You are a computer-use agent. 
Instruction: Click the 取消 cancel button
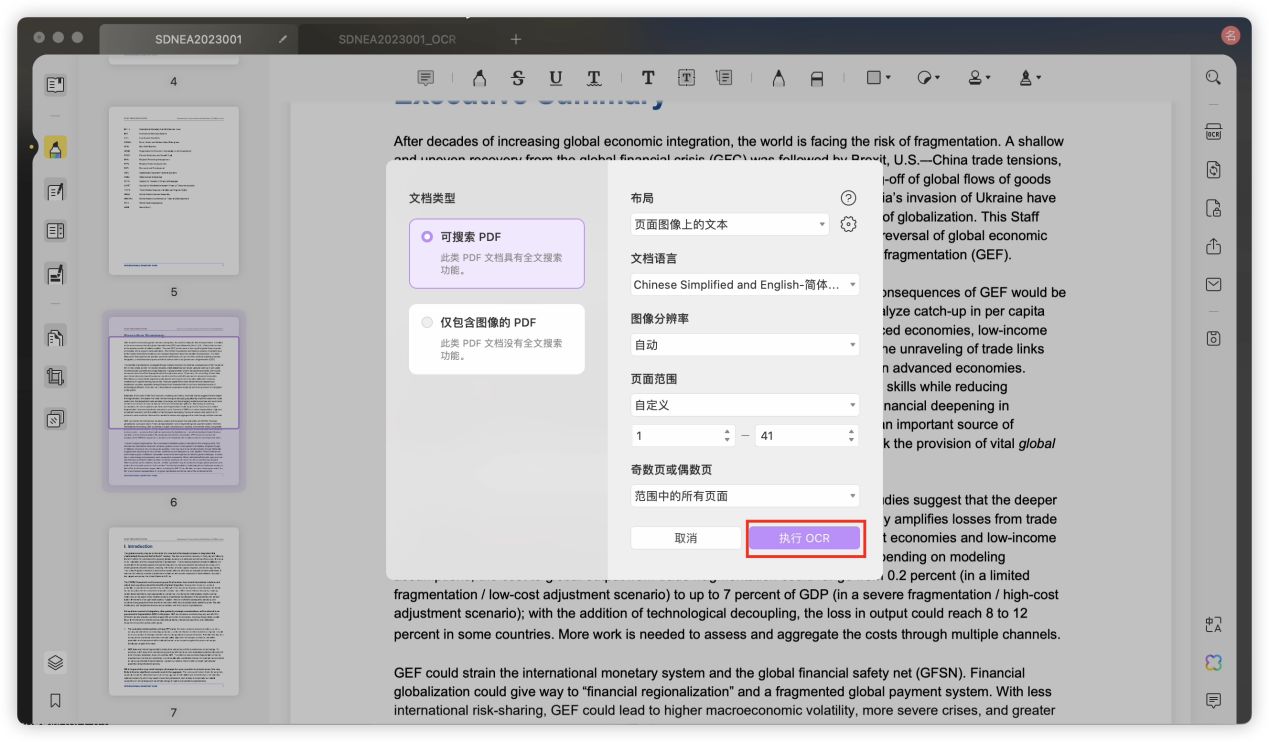686,538
